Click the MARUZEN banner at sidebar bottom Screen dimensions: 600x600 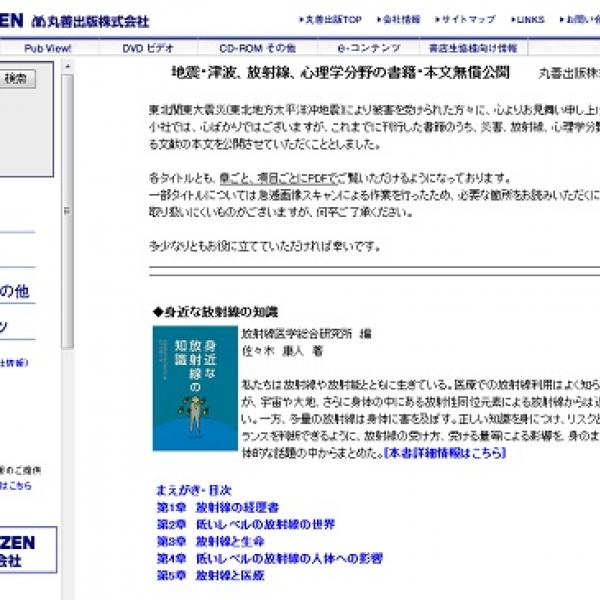28,550
